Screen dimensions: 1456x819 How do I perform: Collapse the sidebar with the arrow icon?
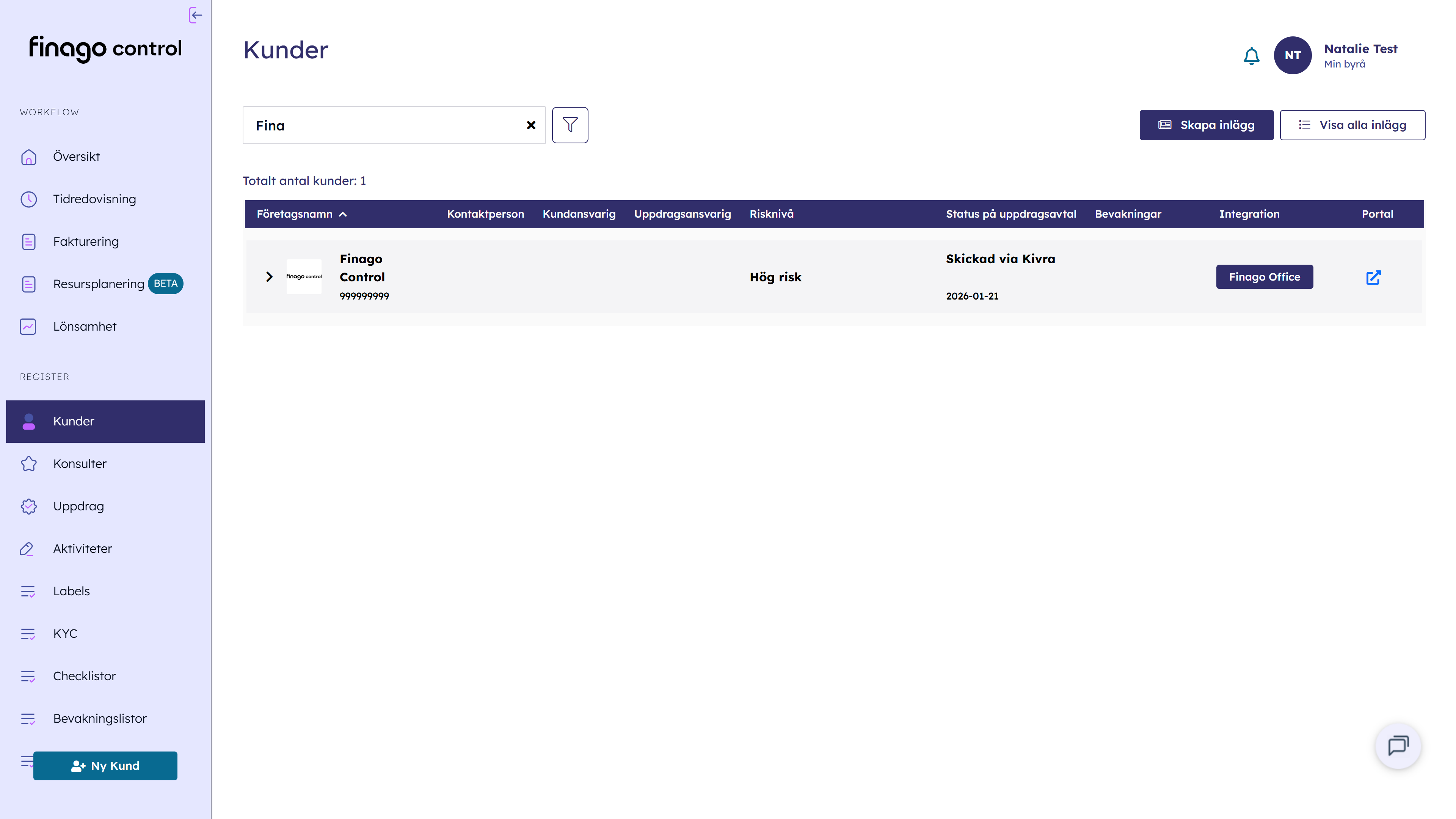pos(196,15)
